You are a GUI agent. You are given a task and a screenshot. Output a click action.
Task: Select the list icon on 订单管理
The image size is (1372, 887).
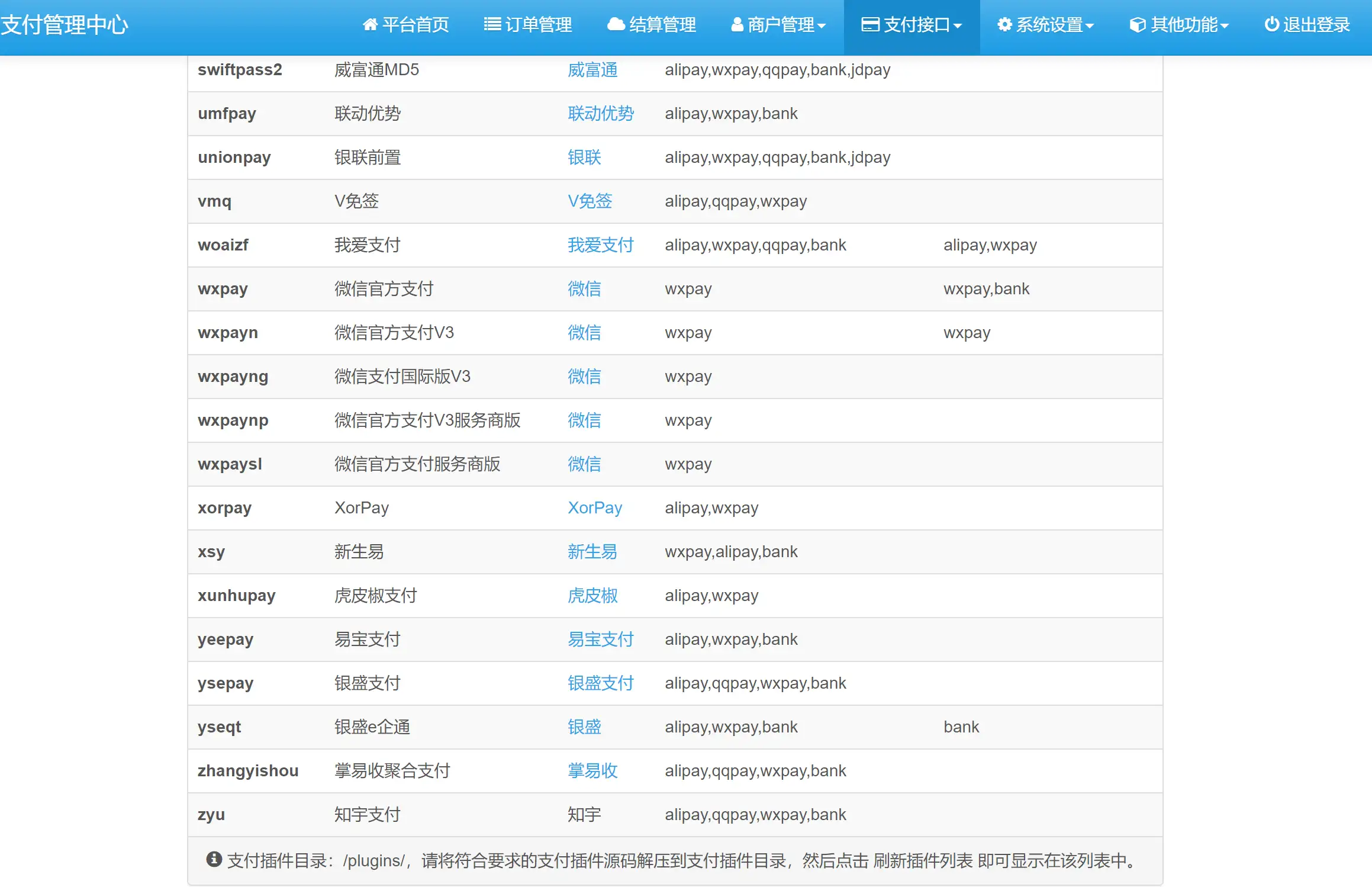491,24
